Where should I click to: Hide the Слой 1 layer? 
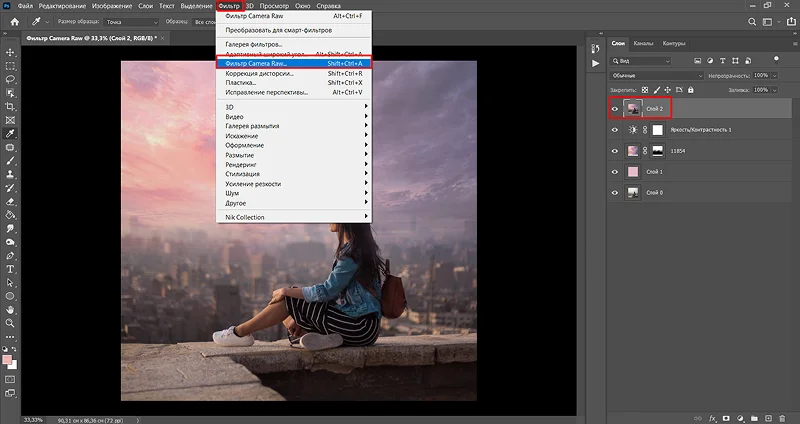click(615, 172)
